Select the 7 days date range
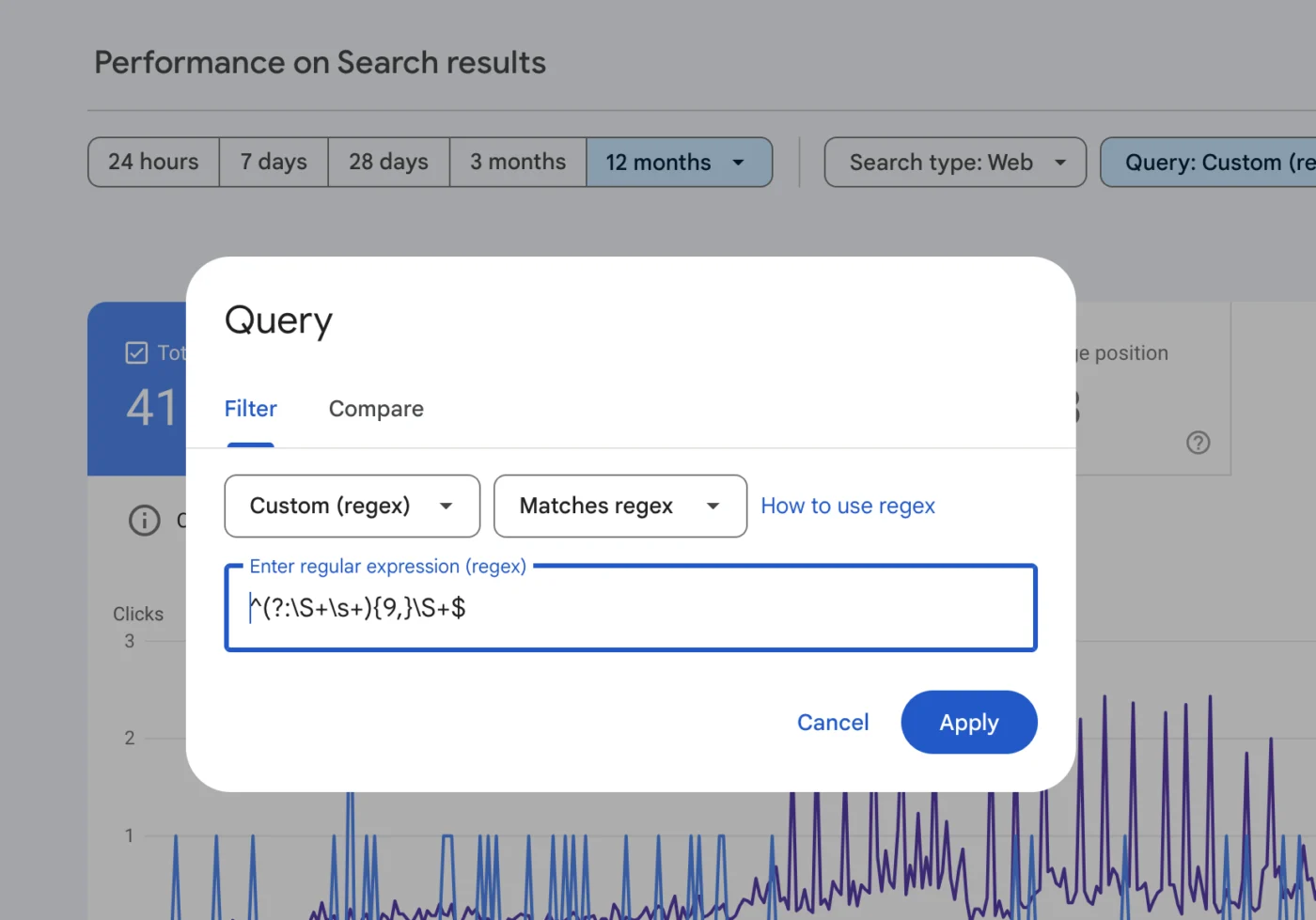Screen dimensions: 1316x920 (x=274, y=162)
